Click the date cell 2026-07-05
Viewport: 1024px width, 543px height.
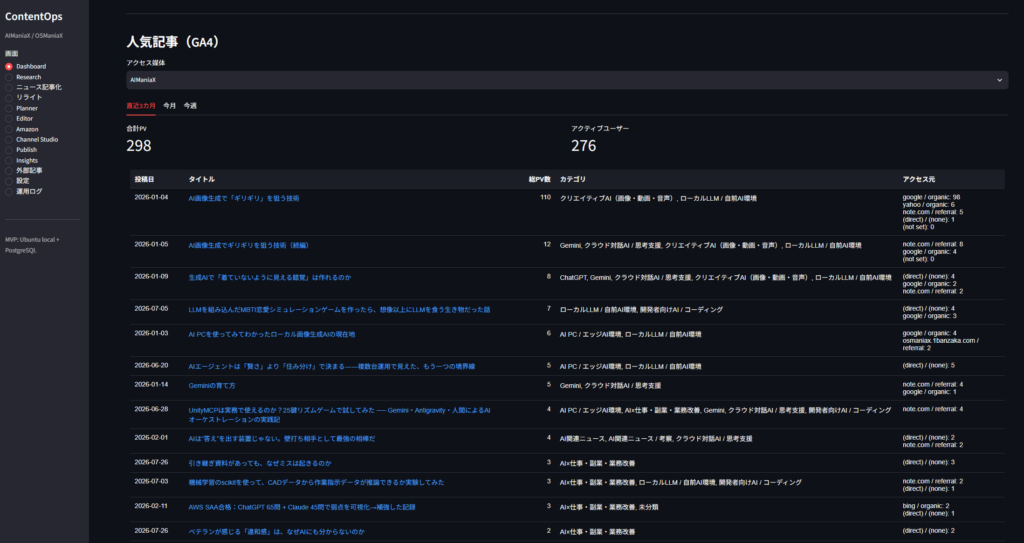click(x=151, y=308)
